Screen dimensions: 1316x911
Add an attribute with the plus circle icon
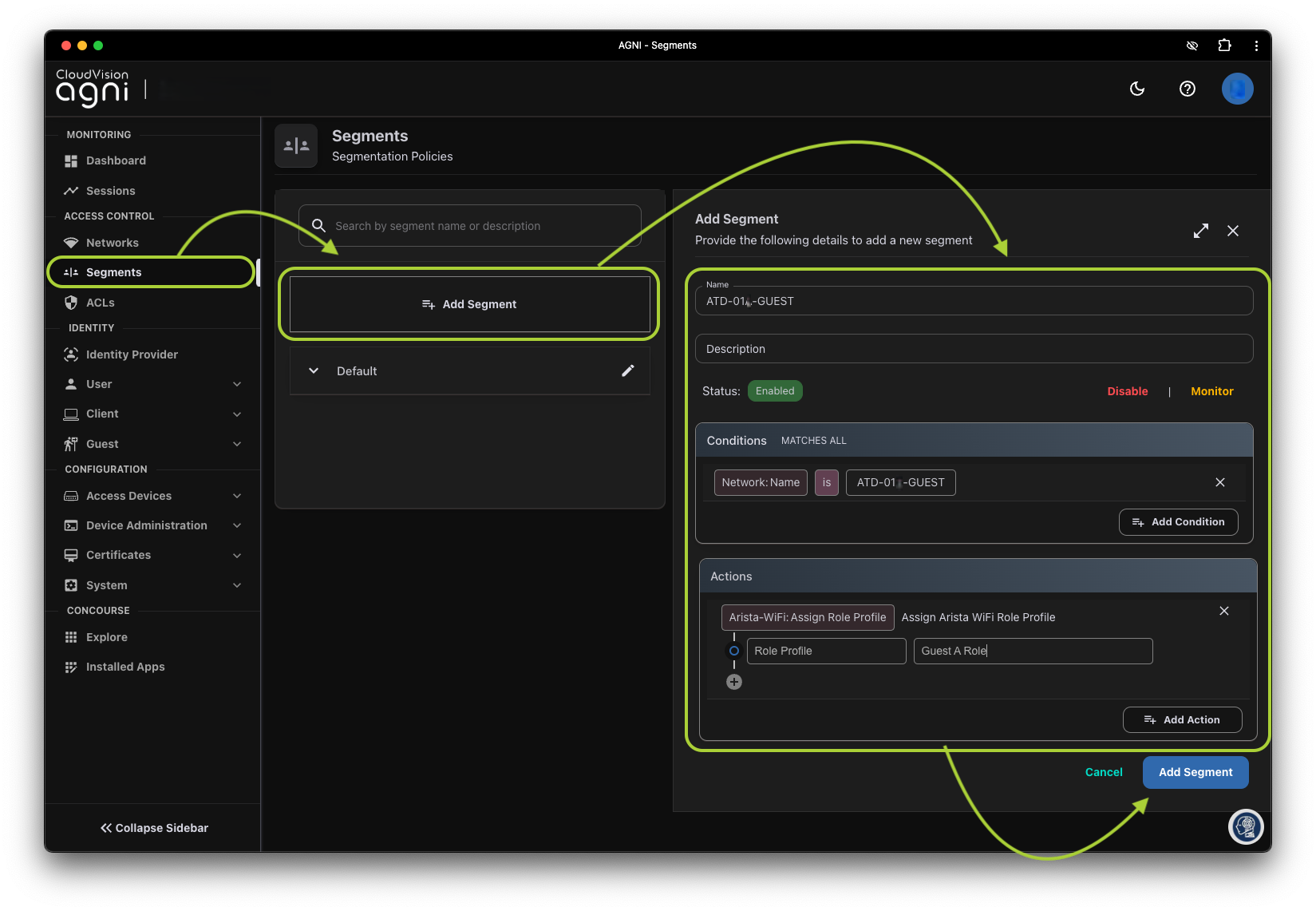click(734, 682)
